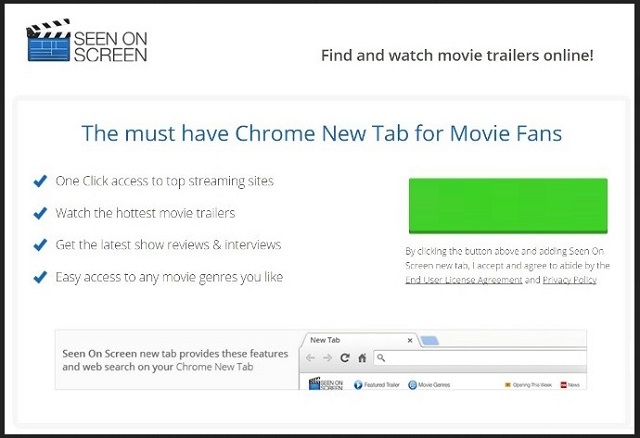The image size is (640, 438).
Task: Close the New Tab tab with X
Action: [410, 340]
